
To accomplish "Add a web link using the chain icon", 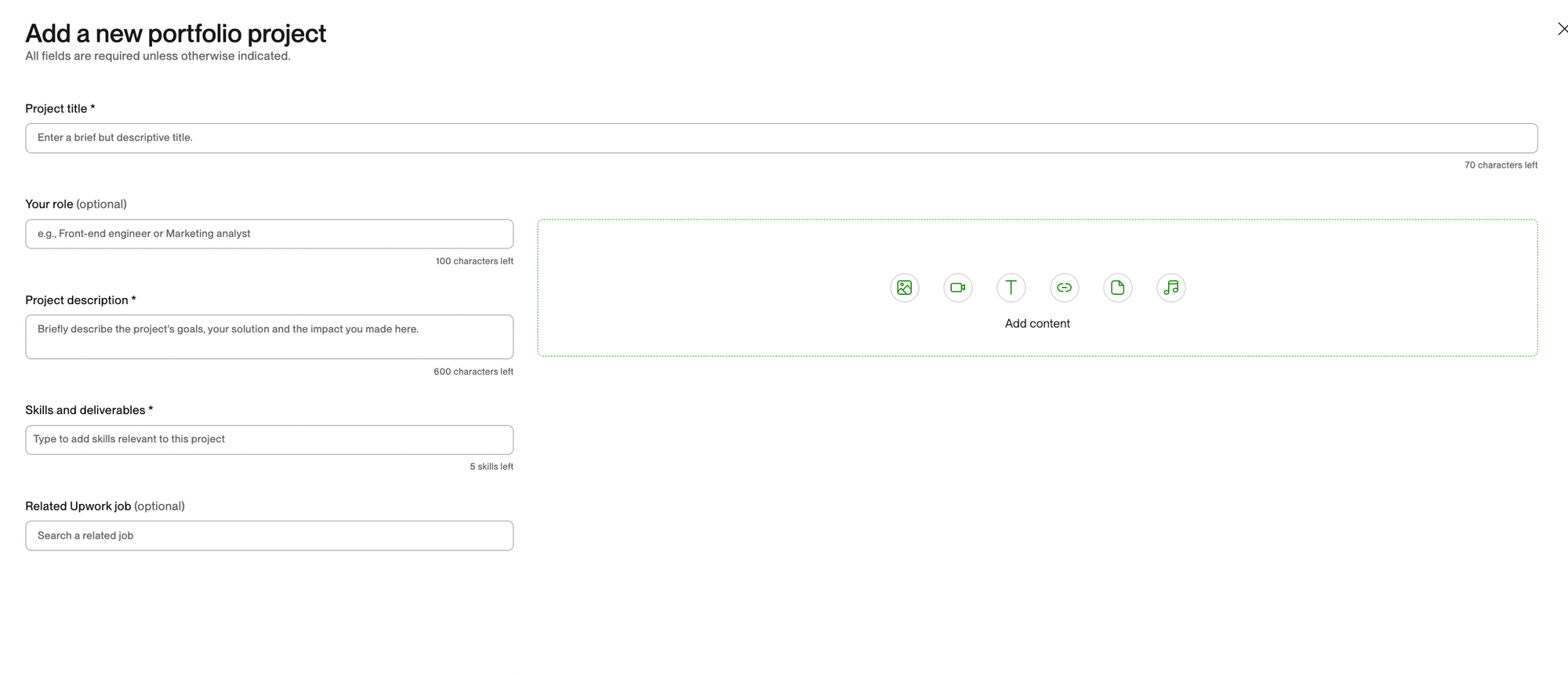I will [x=1064, y=288].
